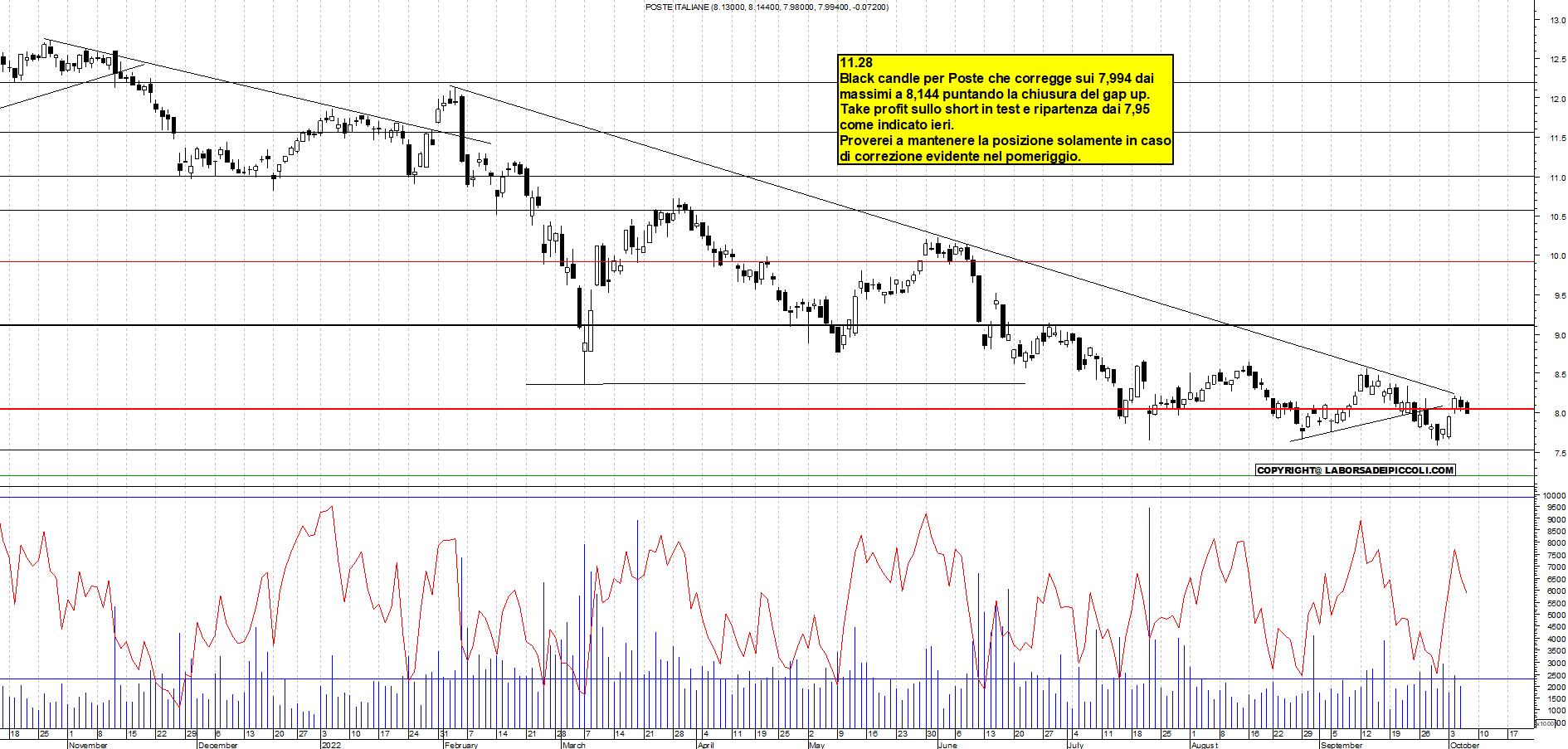Click the 9.0 price axis label

1559,336
